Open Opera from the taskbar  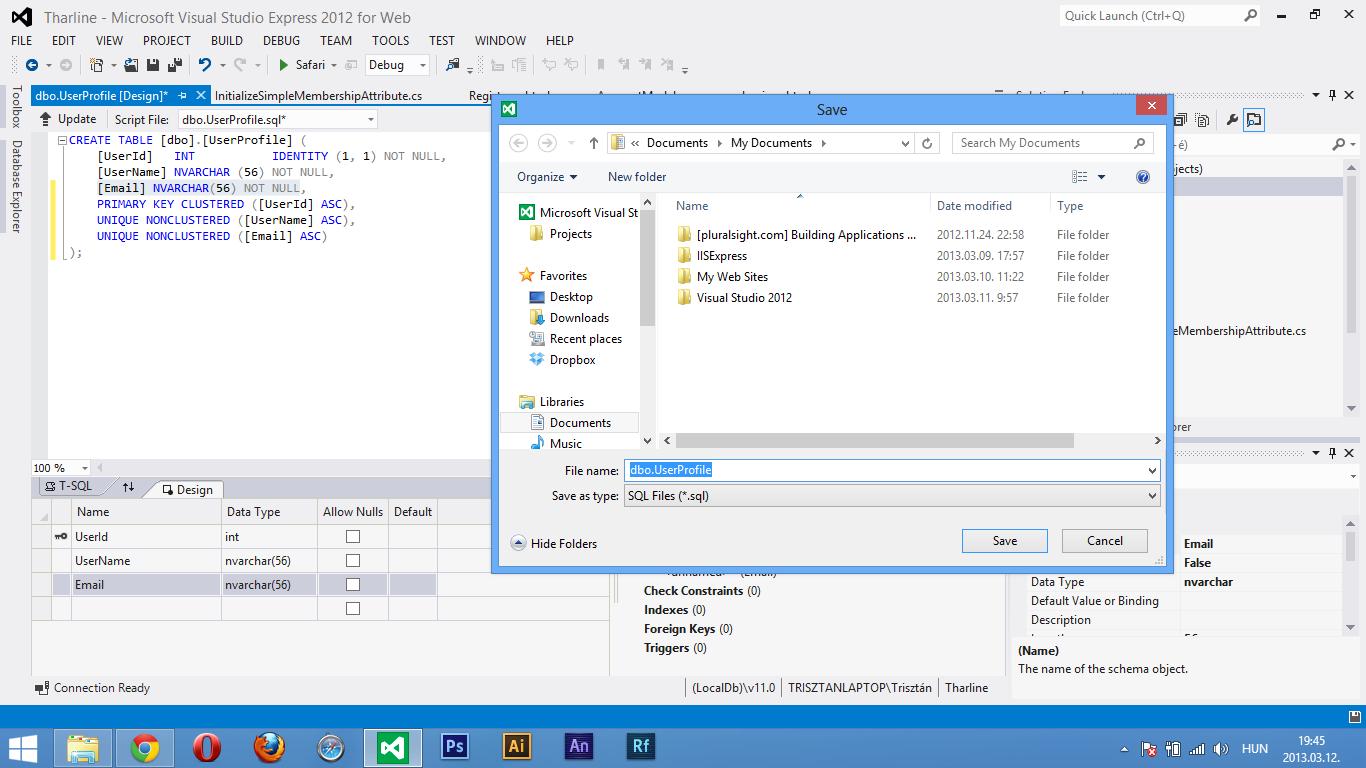(207, 748)
